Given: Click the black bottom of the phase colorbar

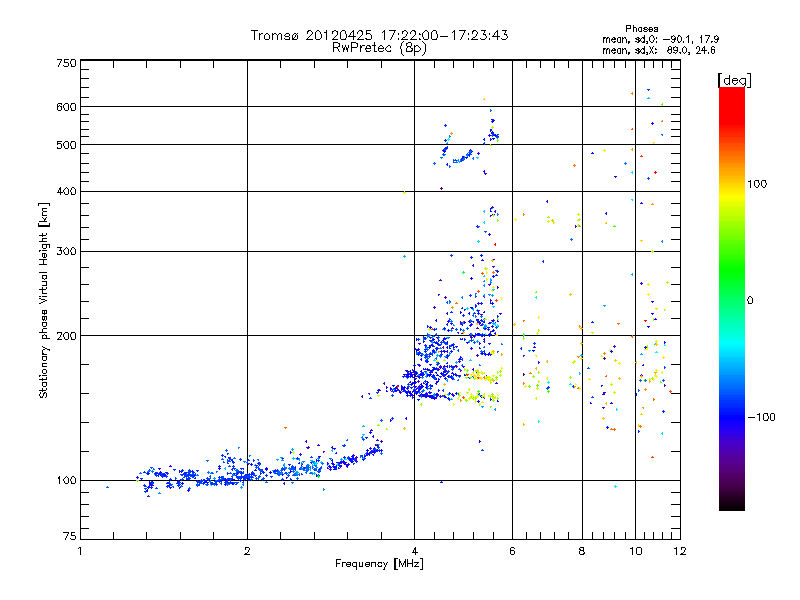Looking at the screenshot, I should pos(732,503).
